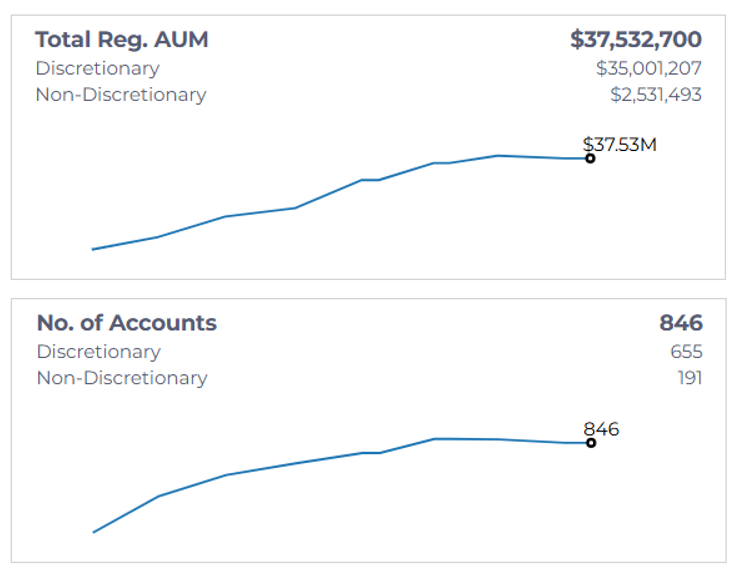Select Non-Discretionary label in the Accounts card
This screenshot has height=573, width=737.
coord(122,378)
